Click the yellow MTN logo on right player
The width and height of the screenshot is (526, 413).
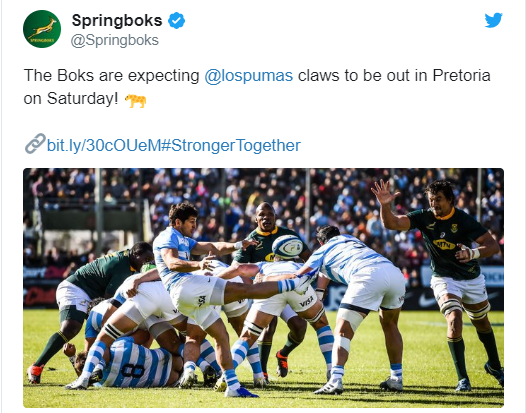coord(444,244)
